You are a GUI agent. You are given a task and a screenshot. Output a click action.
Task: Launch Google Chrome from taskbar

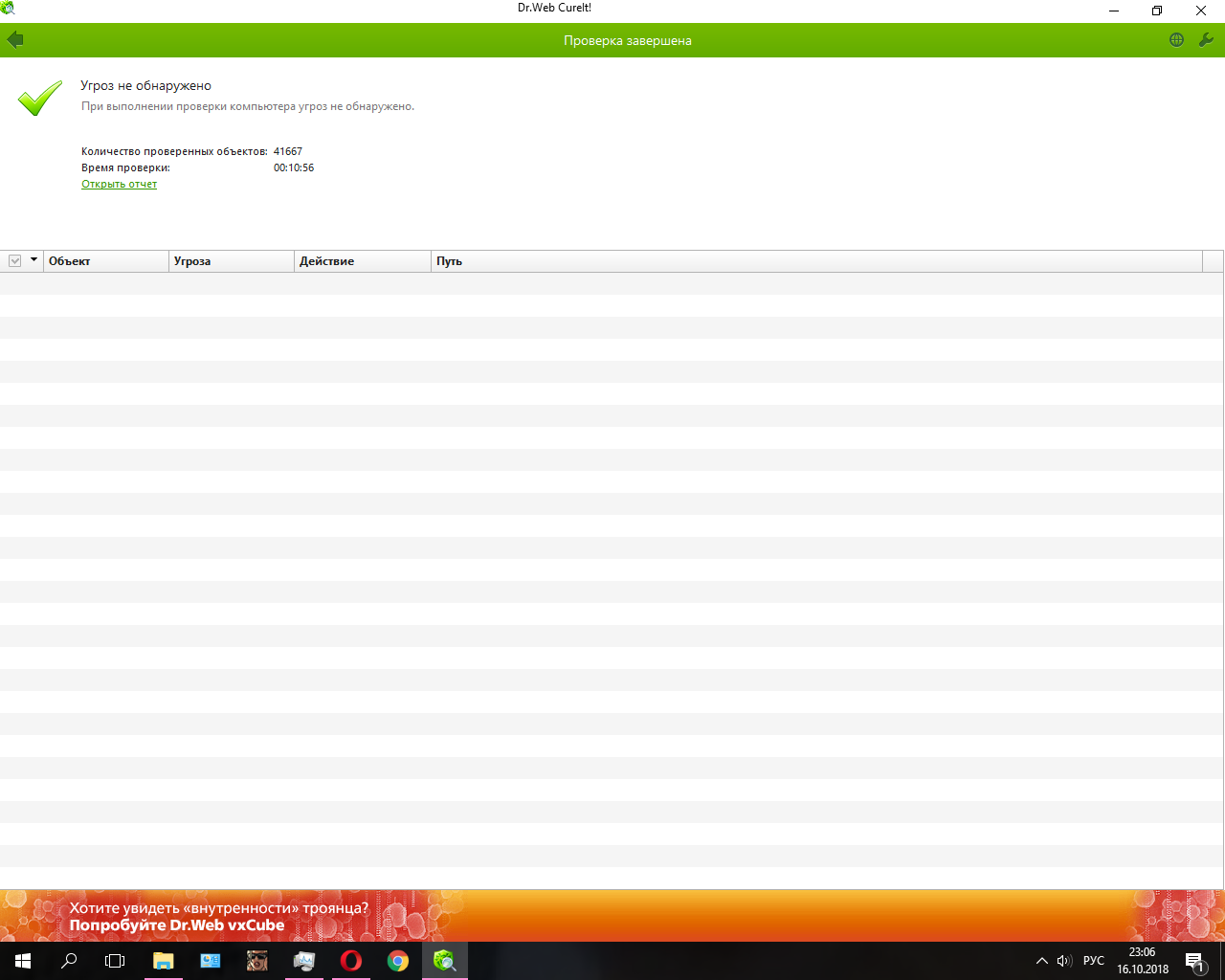[398, 961]
